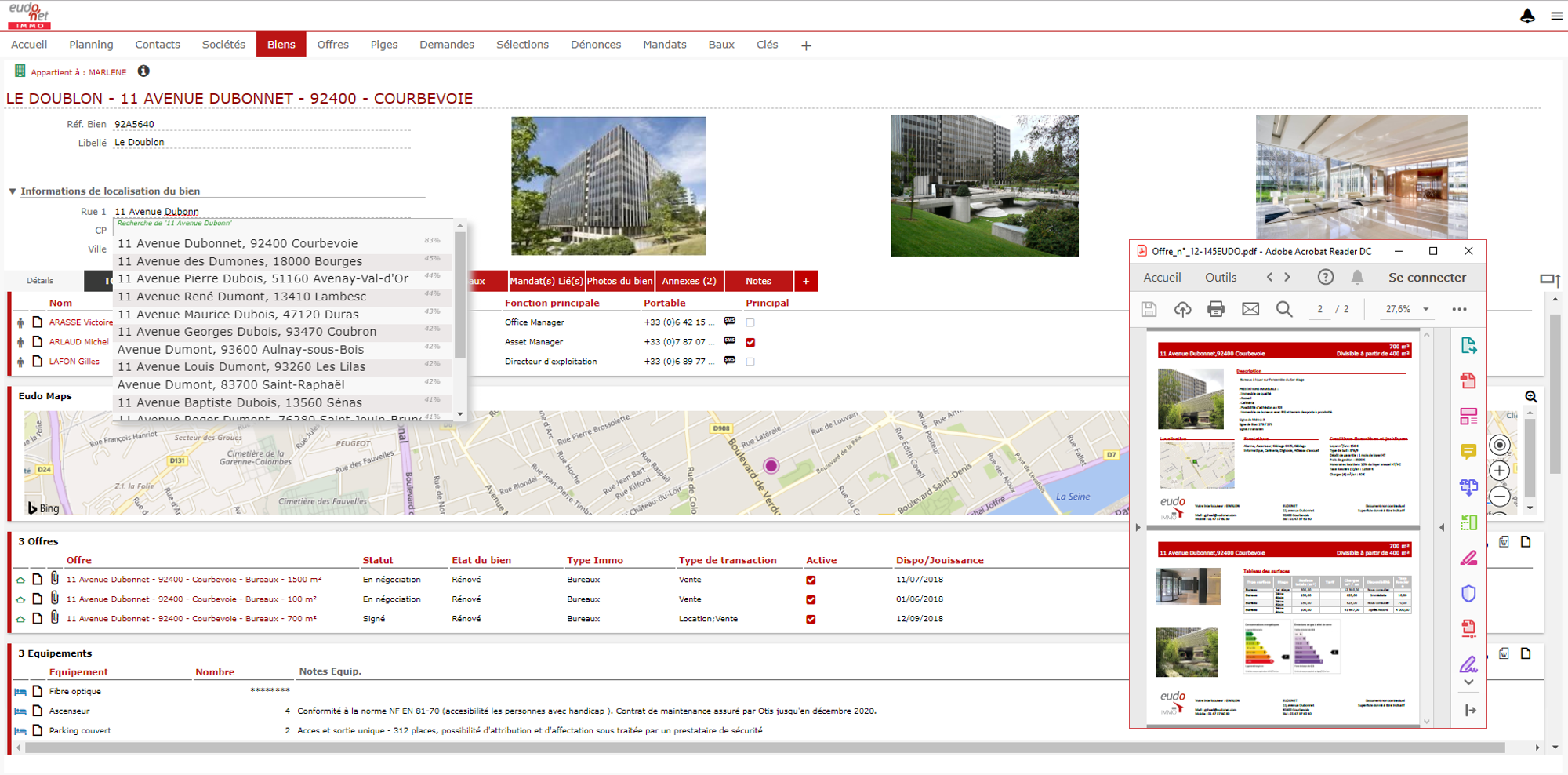
Task: Open the three-dots more tools in Acrobat
Action: [1459, 309]
